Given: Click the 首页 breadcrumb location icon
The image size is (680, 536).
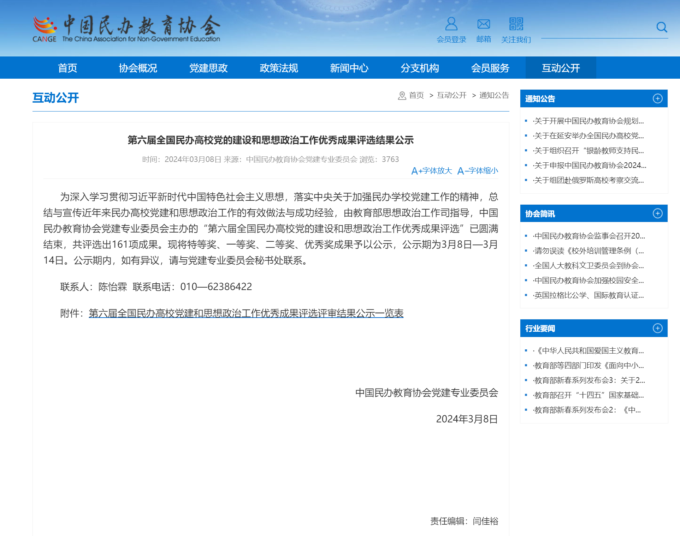Looking at the screenshot, I should tap(401, 96).
